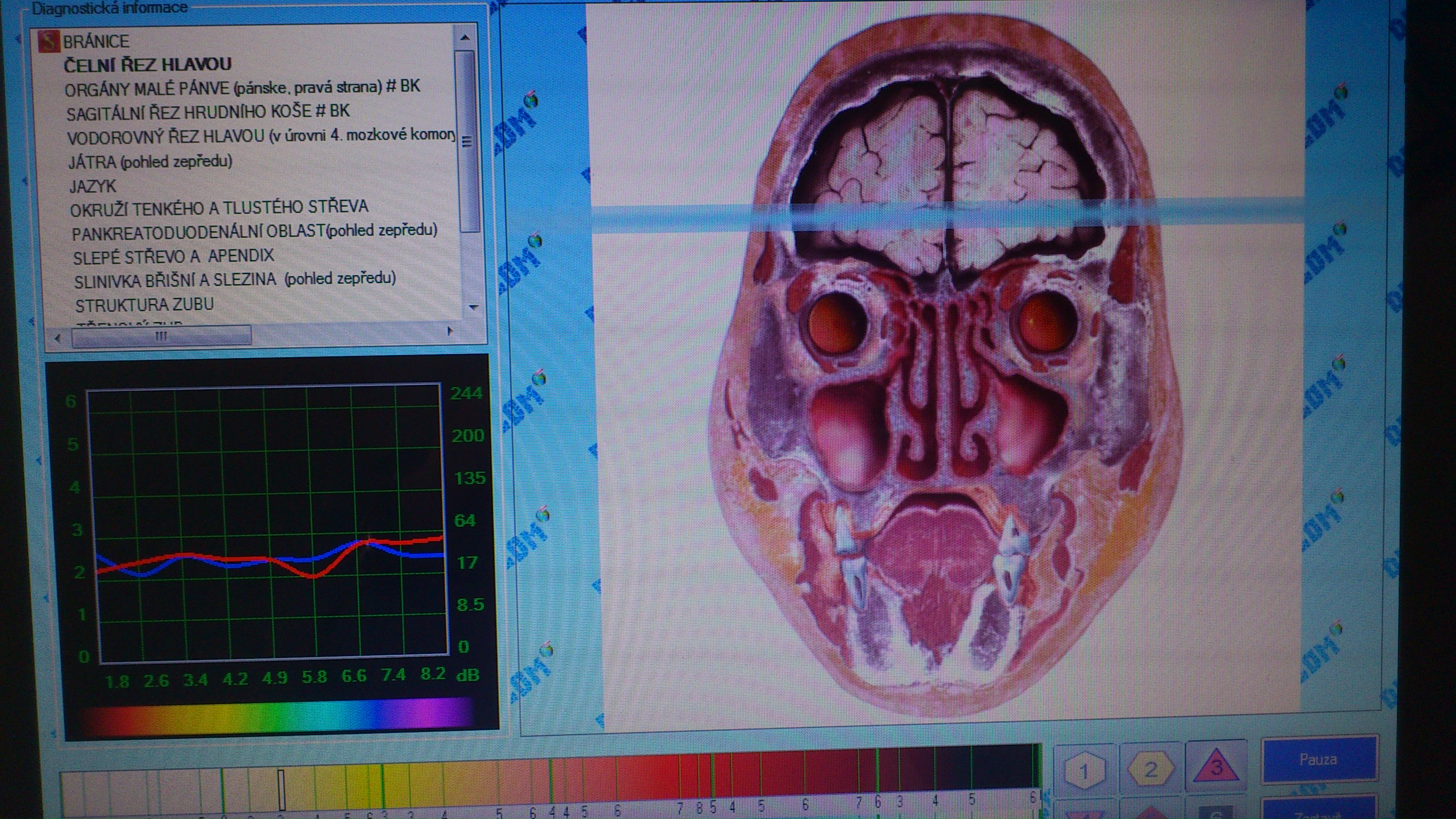The image size is (1456, 819).
Task: Click the list's scroll-down arrow
Action: click(x=474, y=307)
